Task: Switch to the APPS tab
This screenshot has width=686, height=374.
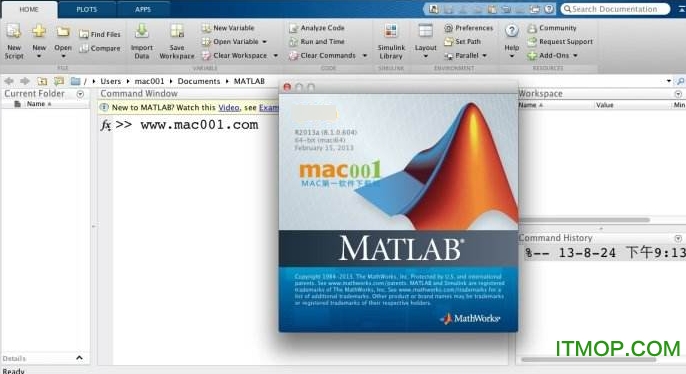Action: pyautogui.click(x=143, y=9)
